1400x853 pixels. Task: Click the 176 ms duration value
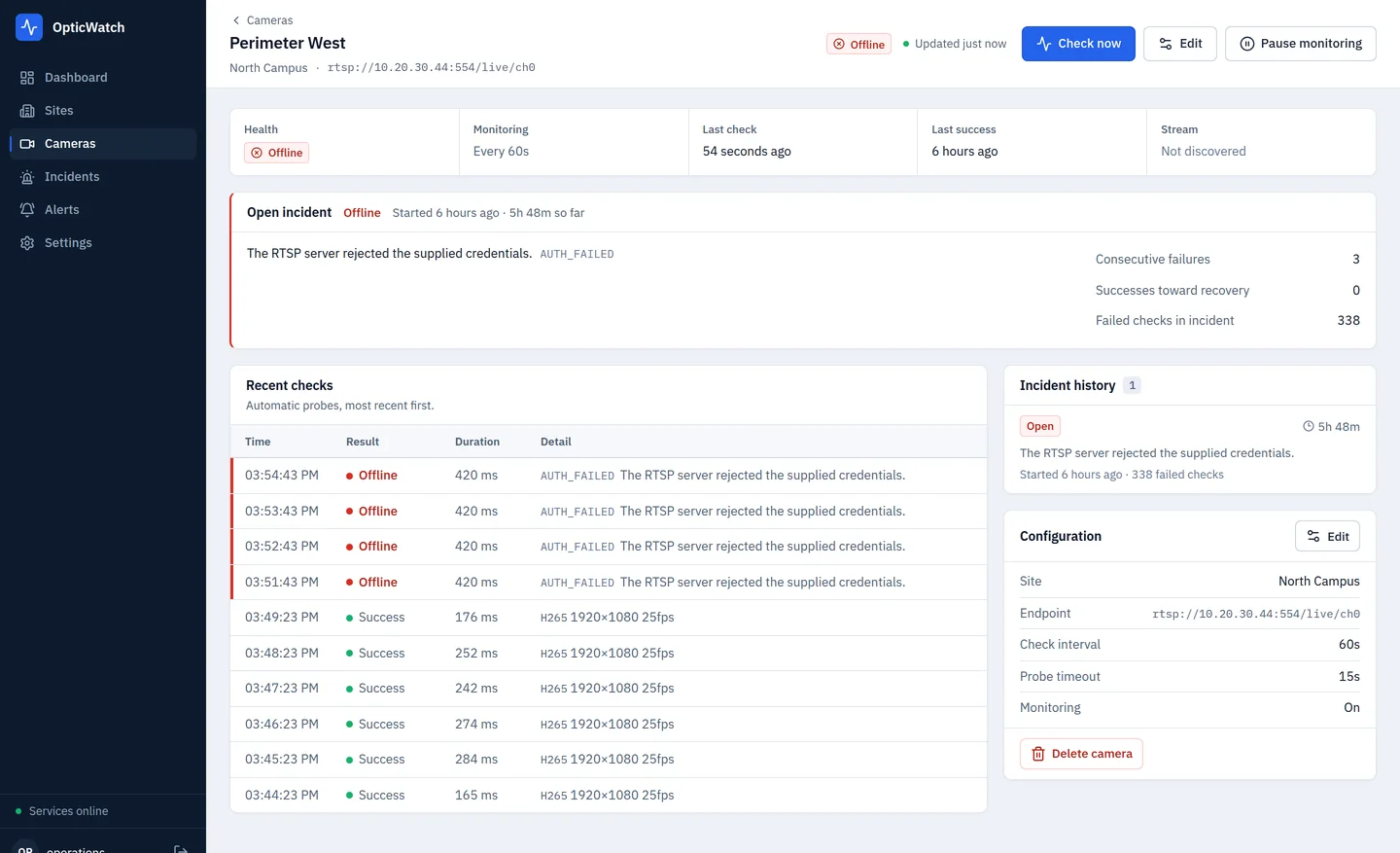coord(476,618)
